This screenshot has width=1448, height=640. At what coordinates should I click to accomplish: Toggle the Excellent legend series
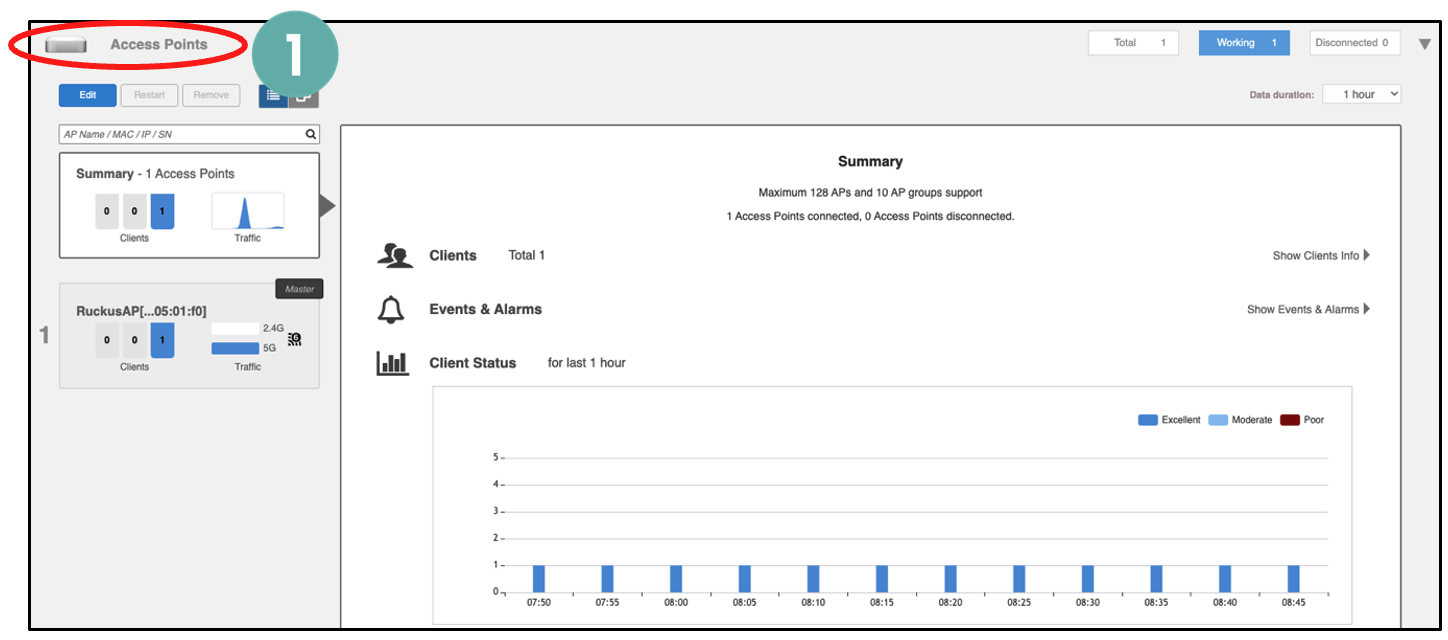coord(1169,420)
